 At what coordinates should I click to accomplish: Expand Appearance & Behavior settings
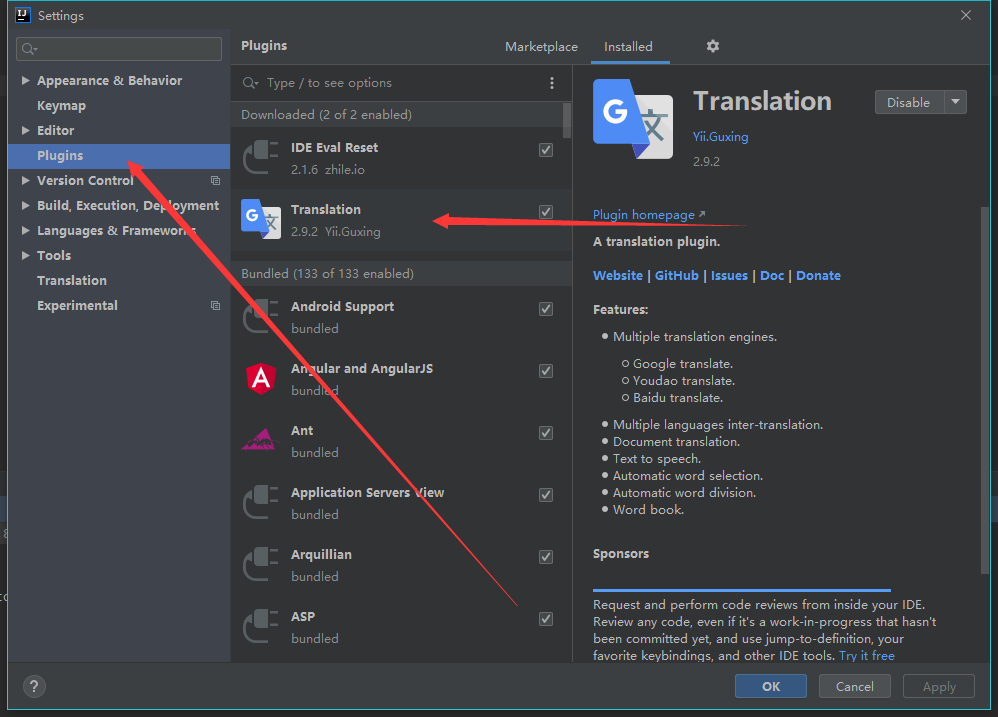25,80
